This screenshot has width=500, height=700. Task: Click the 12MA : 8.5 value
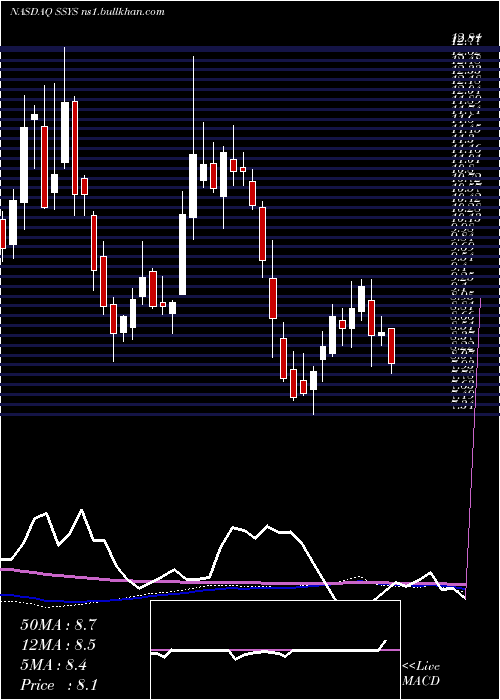[58, 645]
